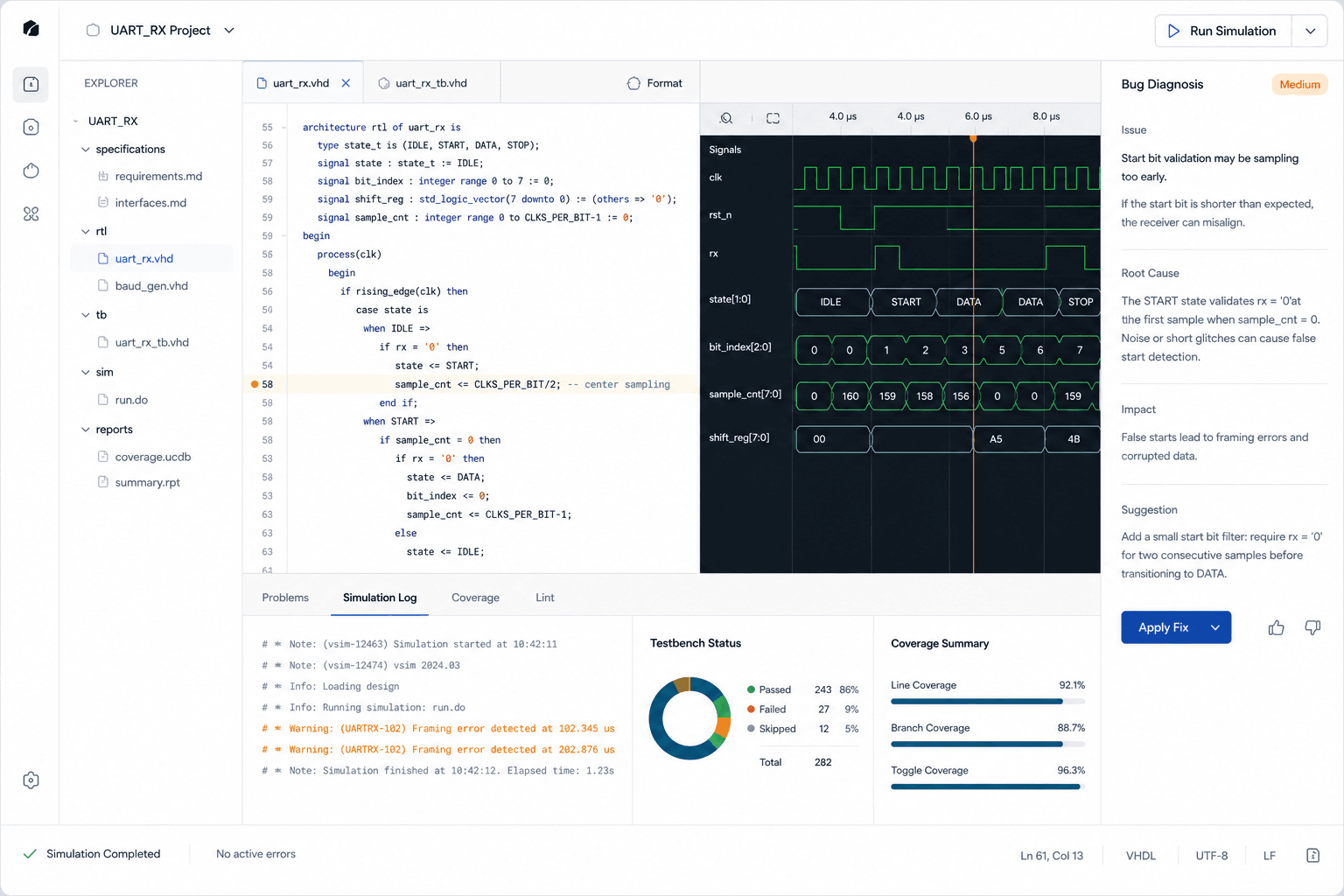Click the project icon beside UART_RX Project

pyautogui.click(x=93, y=31)
